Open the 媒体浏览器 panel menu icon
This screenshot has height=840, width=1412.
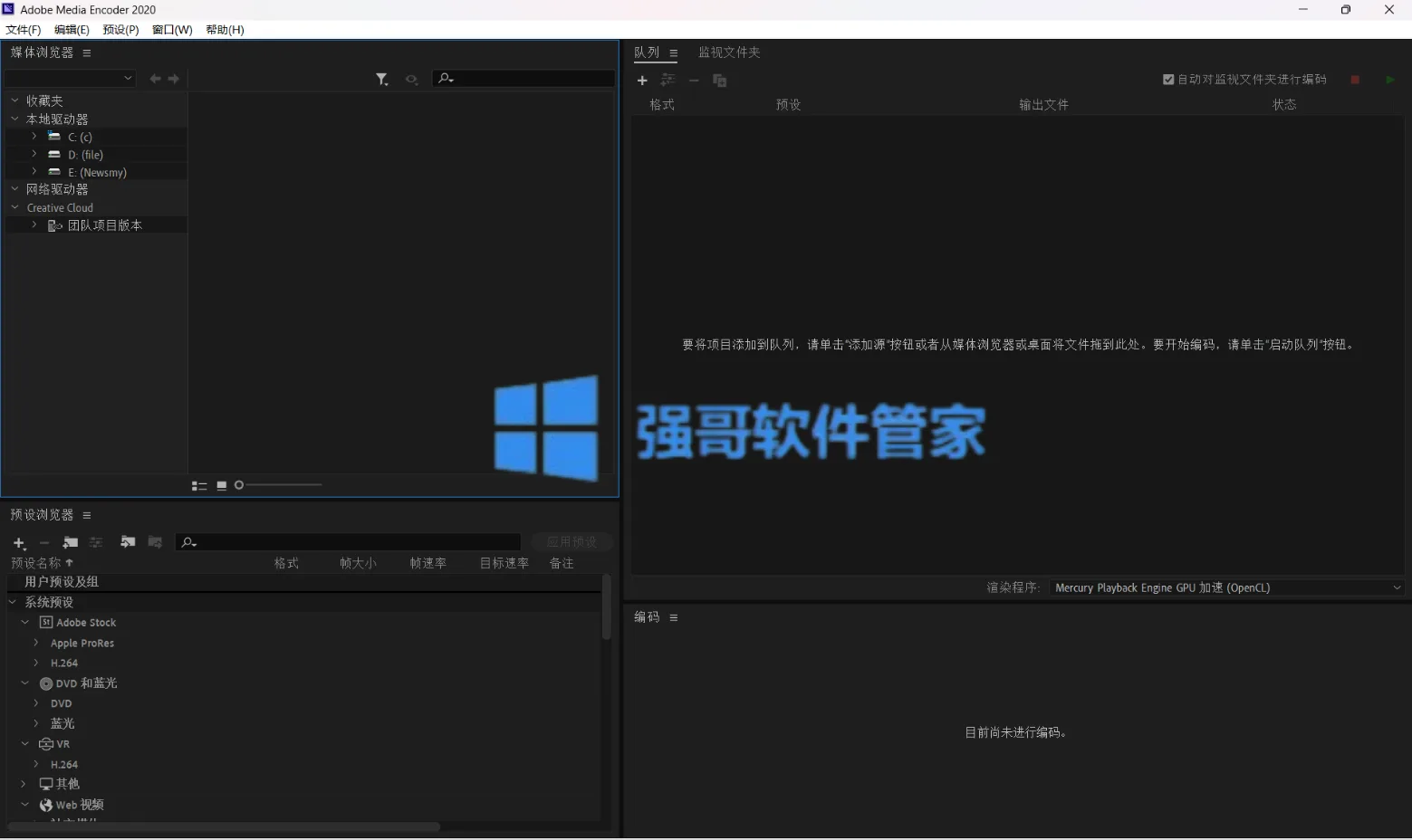[87, 53]
